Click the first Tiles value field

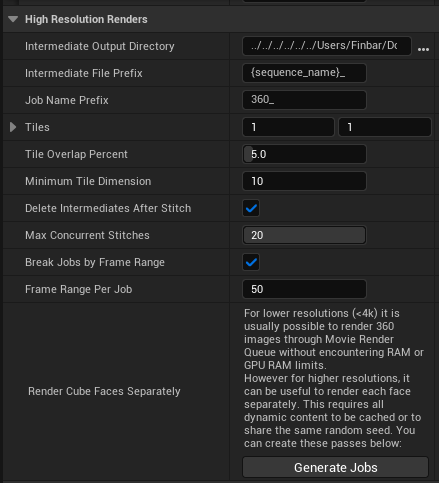click(x=288, y=127)
